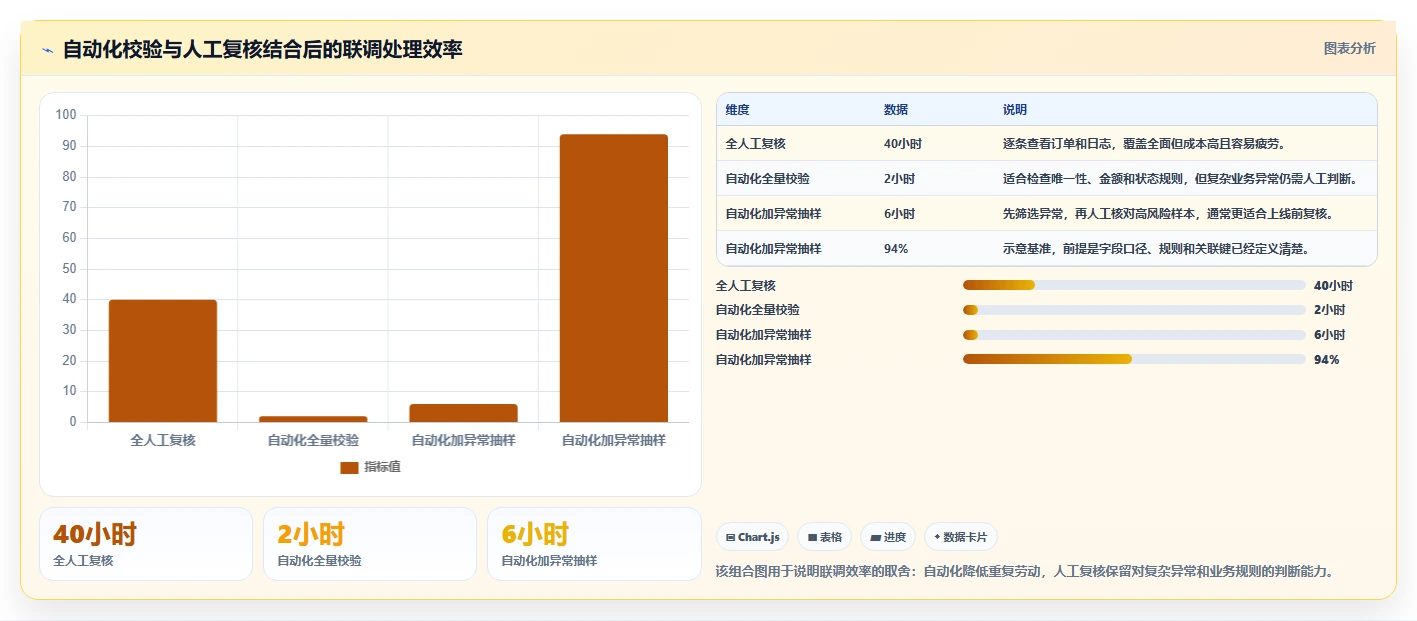
Task: Click the progress bar labeled 6小时
Action: pyautogui.click(x=1134, y=335)
